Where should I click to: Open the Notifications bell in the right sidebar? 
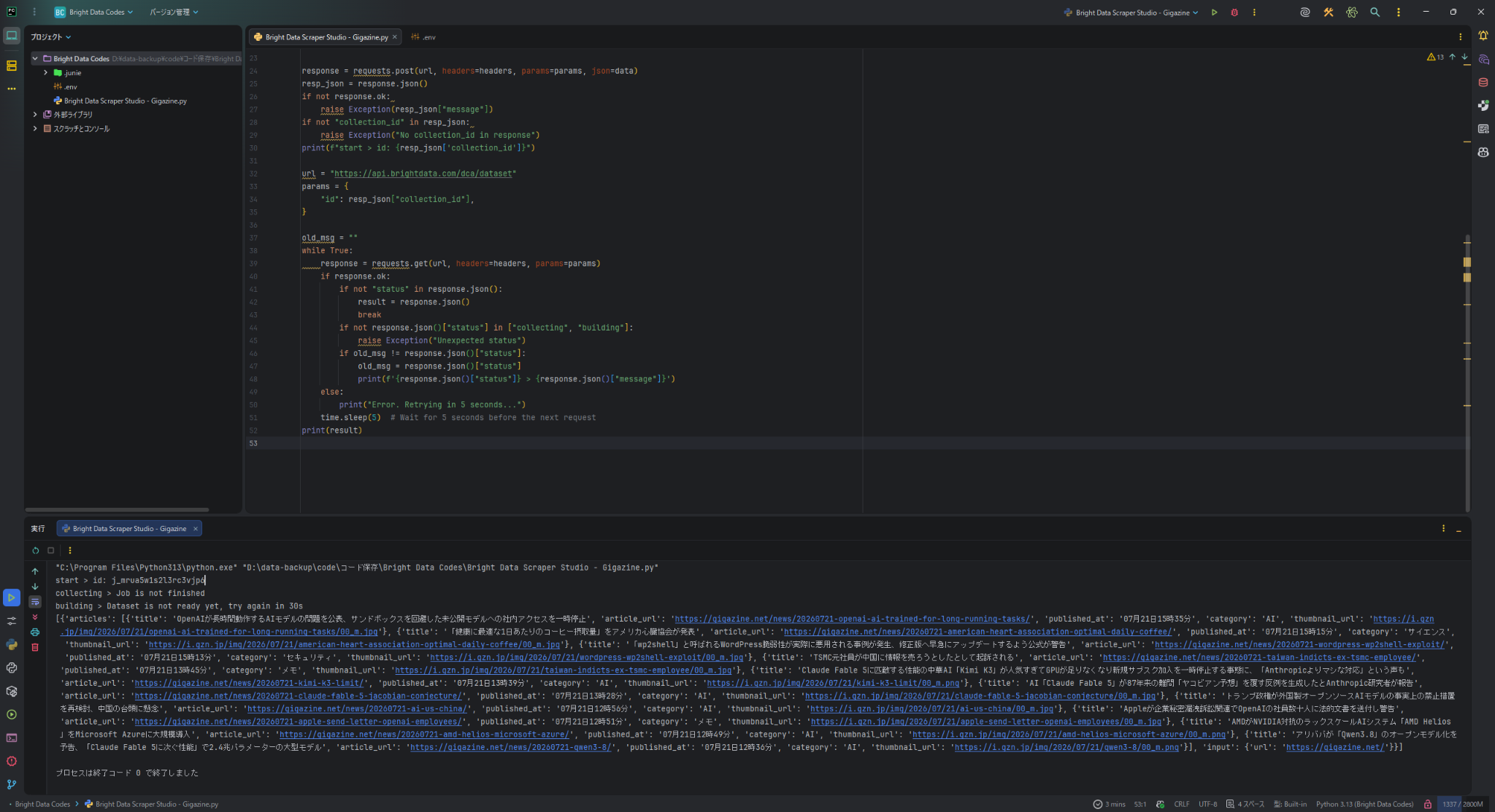point(1483,36)
